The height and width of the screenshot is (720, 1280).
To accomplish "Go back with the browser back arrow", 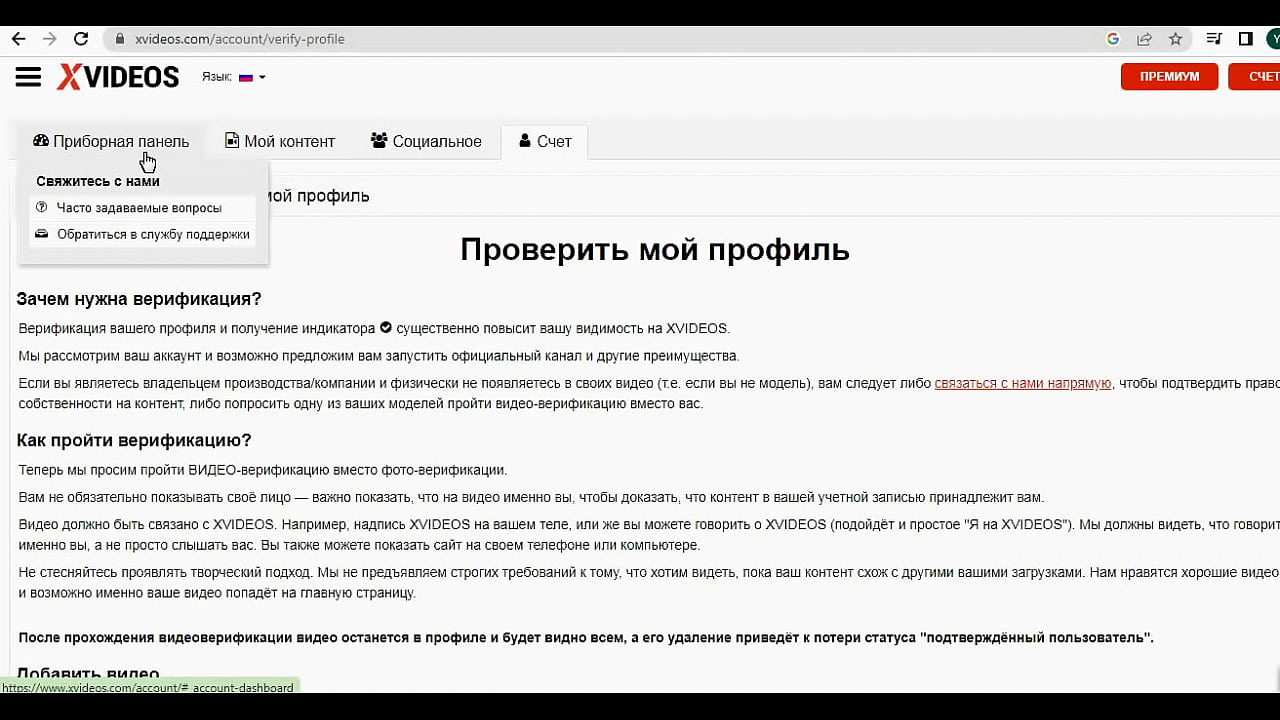I will point(18,39).
